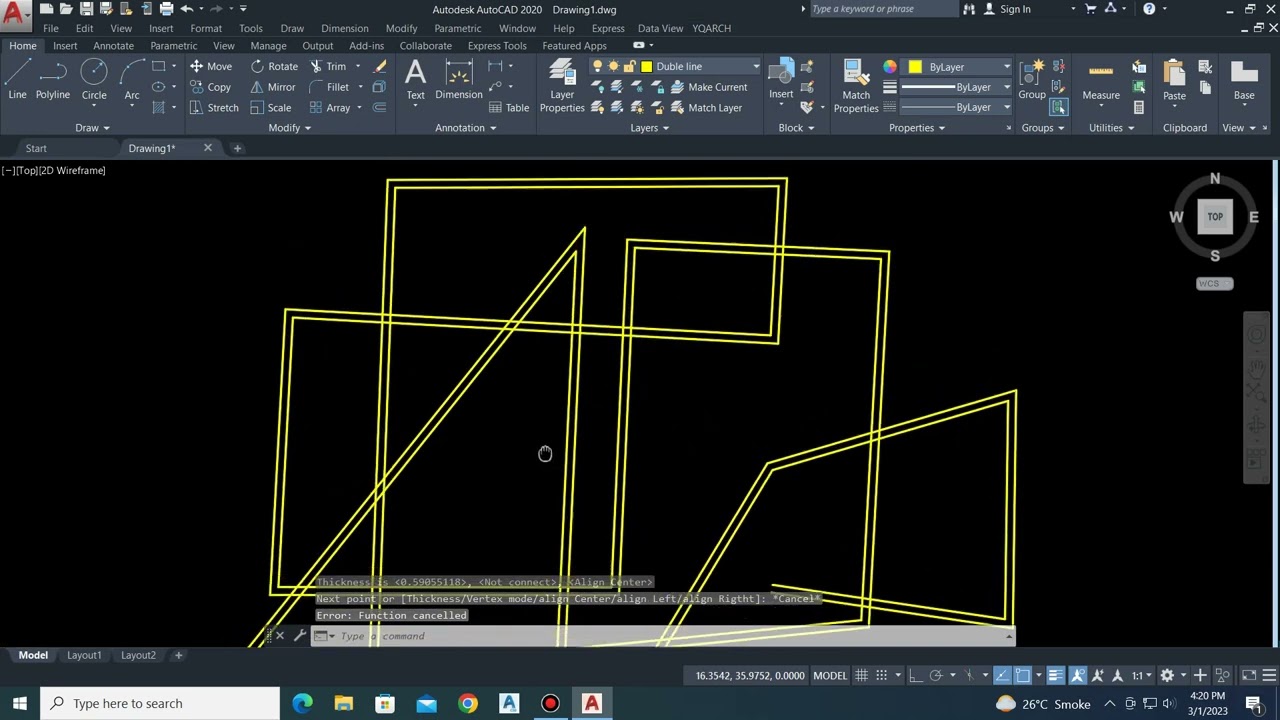Select the Arc tool
This screenshot has width=1280, height=720.
[x=132, y=80]
